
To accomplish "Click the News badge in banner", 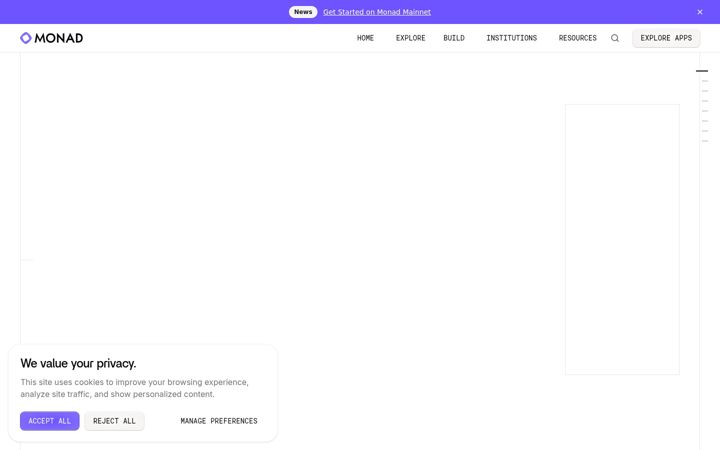I will 303,12.
